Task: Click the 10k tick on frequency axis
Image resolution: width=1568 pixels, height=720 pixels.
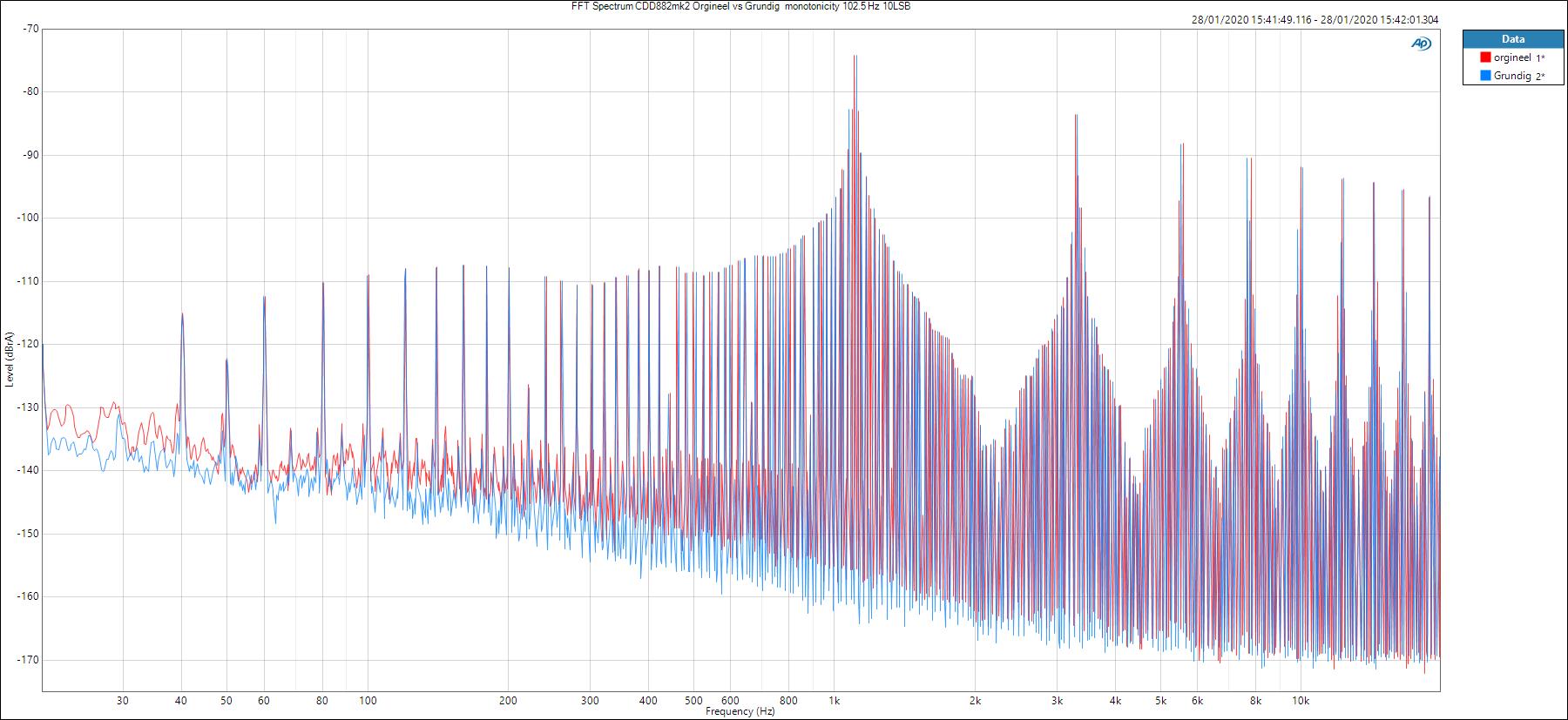Action: tap(1301, 700)
